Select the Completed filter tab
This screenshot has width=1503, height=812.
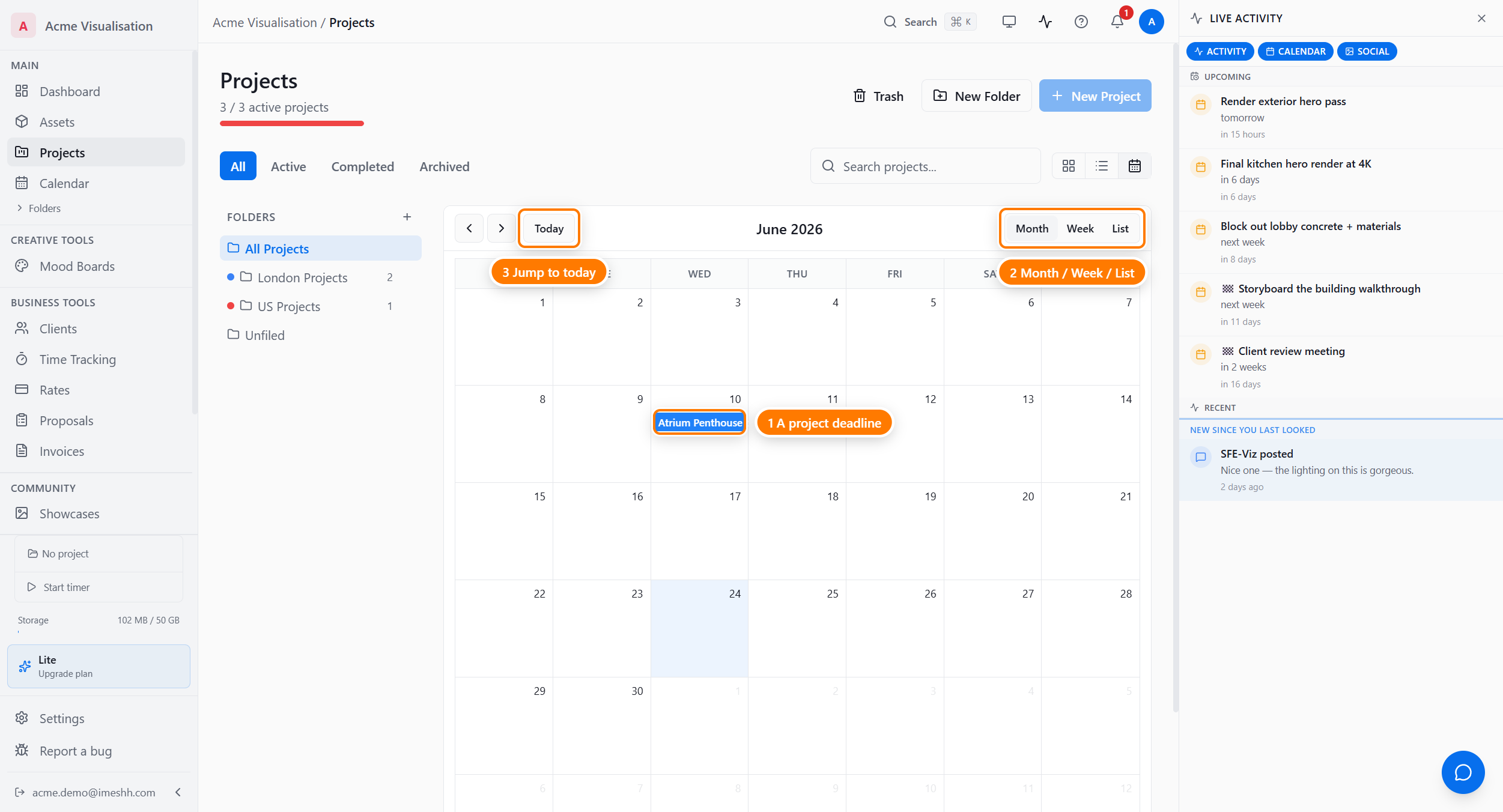[x=363, y=166]
